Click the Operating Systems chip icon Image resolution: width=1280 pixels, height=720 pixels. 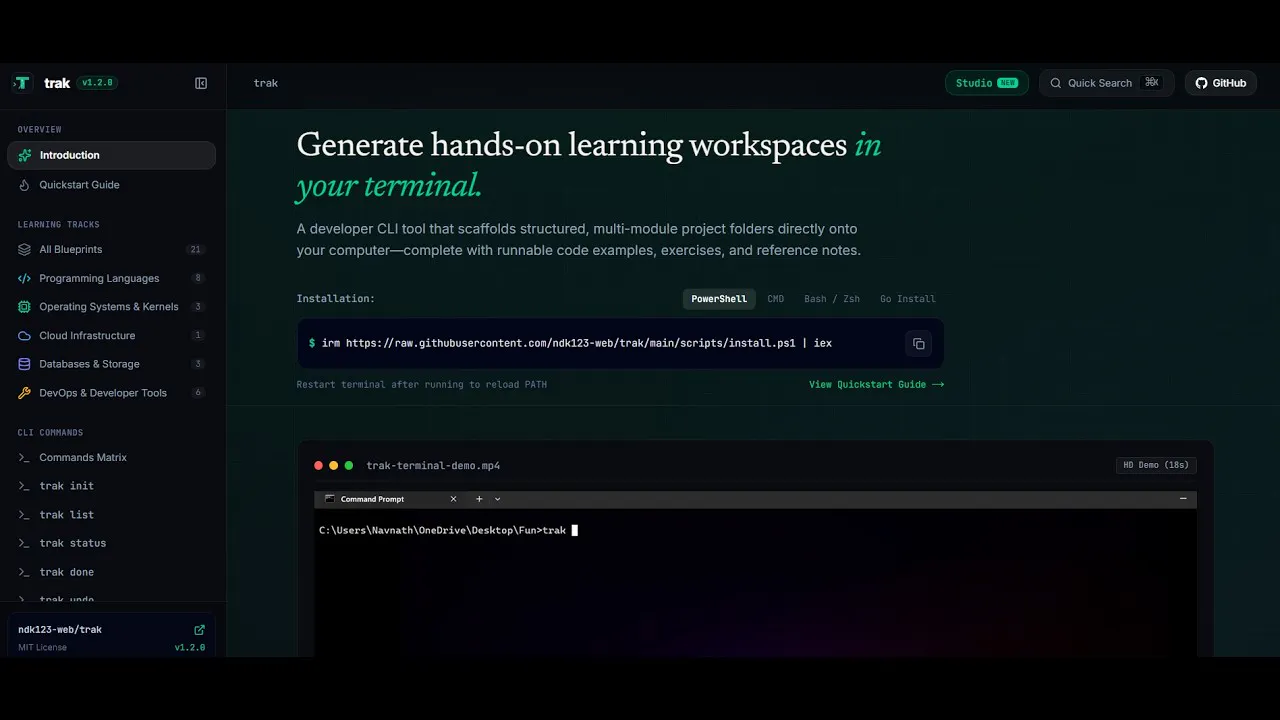(x=25, y=307)
